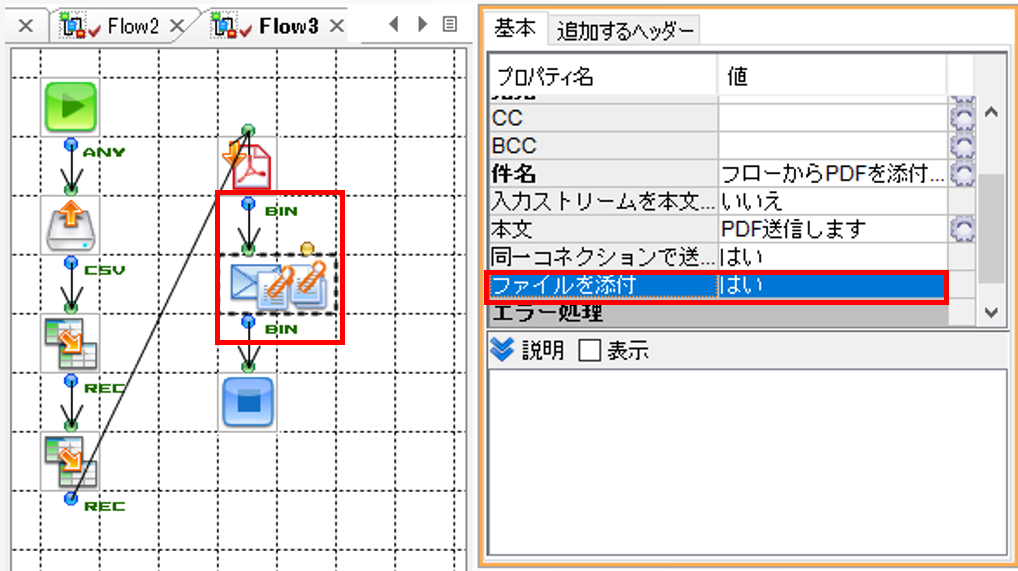Viewport: 1018px width, 571px height.
Task: Select the blue End stop component
Action: click(x=248, y=402)
